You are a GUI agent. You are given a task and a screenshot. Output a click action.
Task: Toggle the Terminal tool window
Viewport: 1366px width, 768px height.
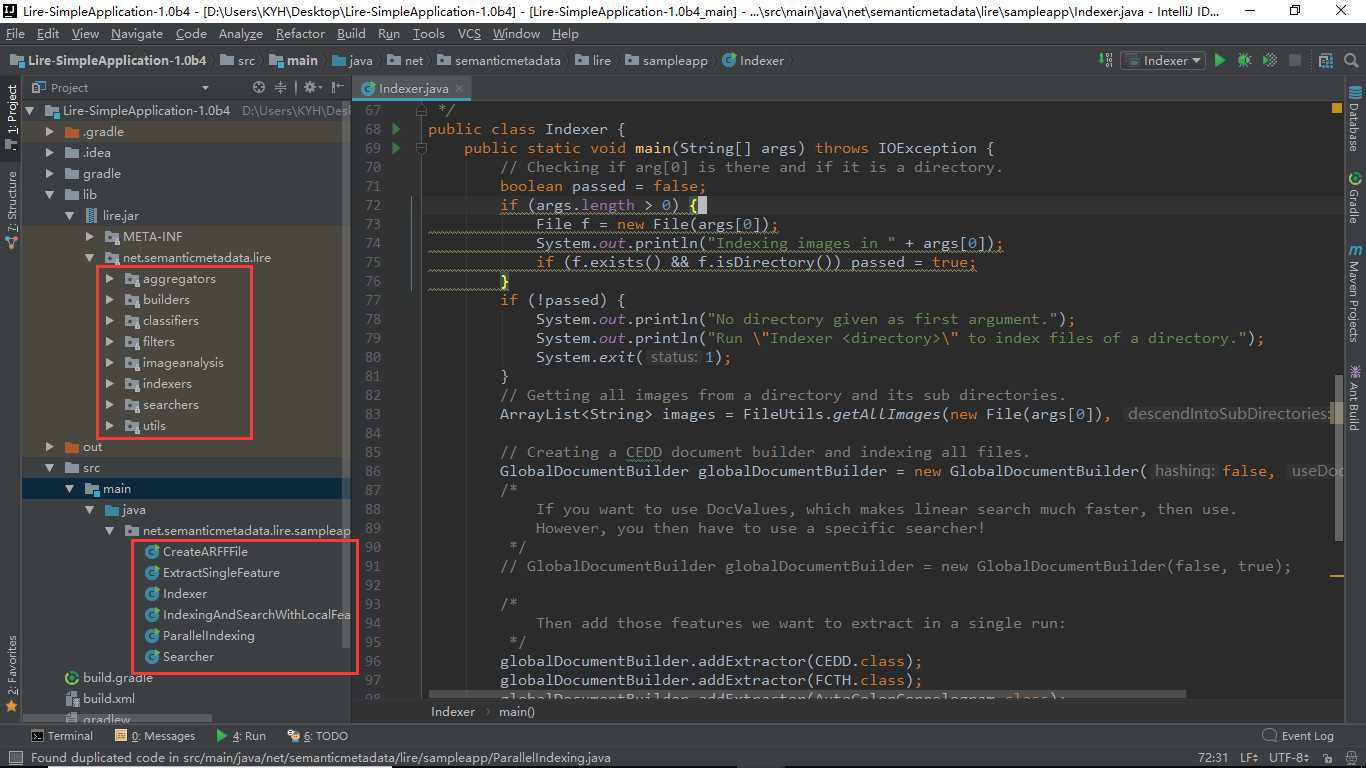(x=61, y=735)
